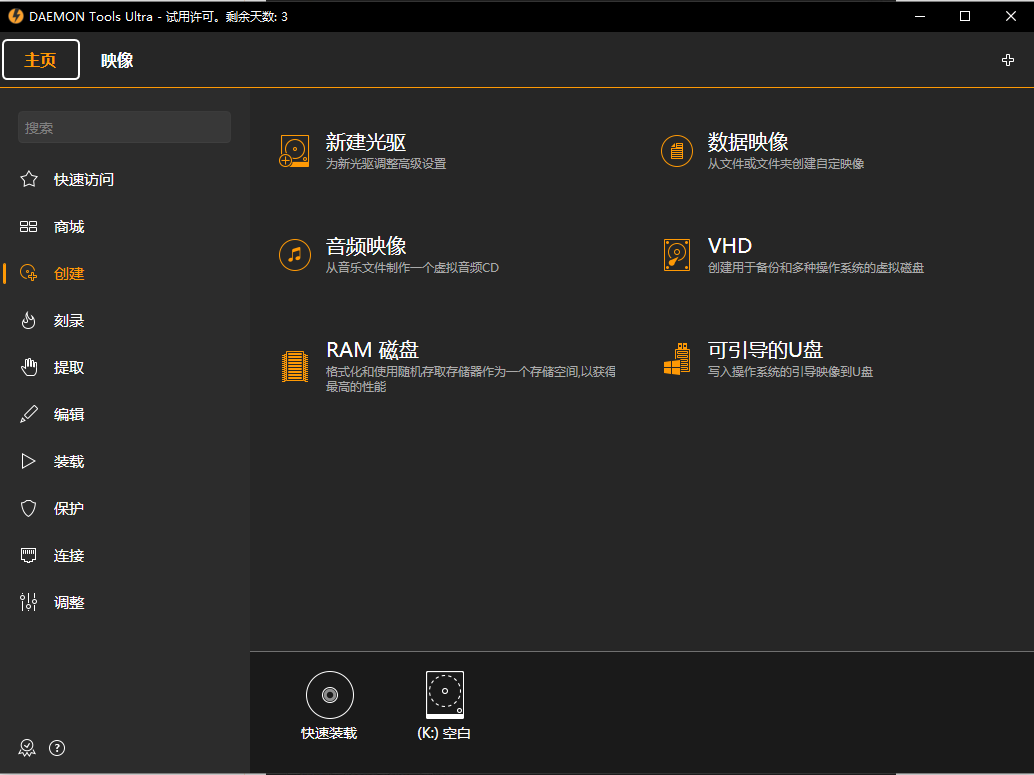Image resolution: width=1034 pixels, height=775 pixels.
Task: Open the 数据映像 (Data Image) tool
Action: 676,150
